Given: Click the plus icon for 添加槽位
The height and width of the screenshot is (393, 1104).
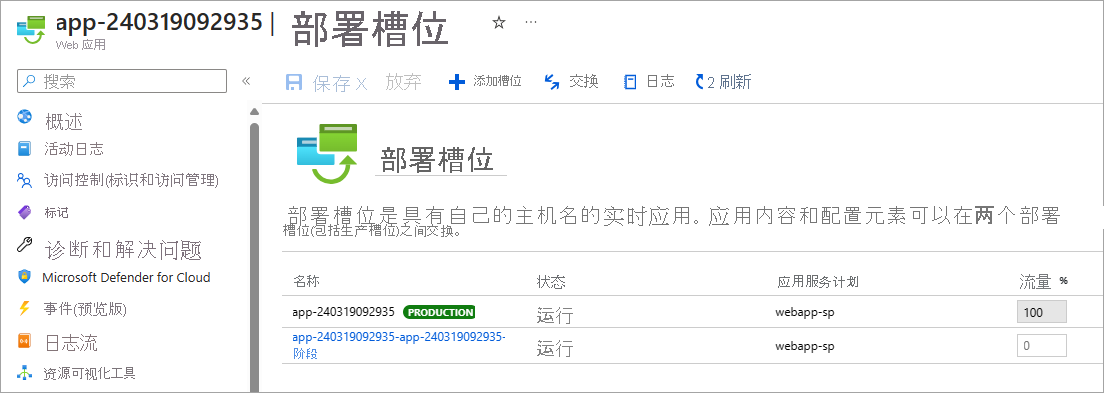Looking at the screenshot, I should pos(457,82).
